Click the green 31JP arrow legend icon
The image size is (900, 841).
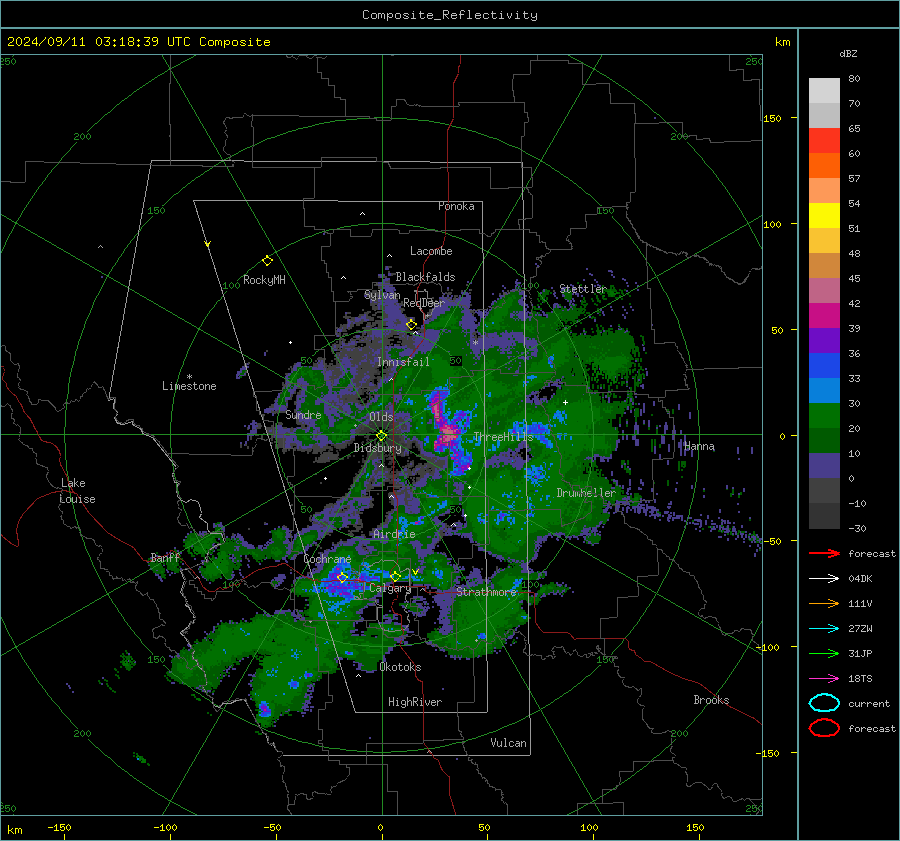(x=824, y=653)
